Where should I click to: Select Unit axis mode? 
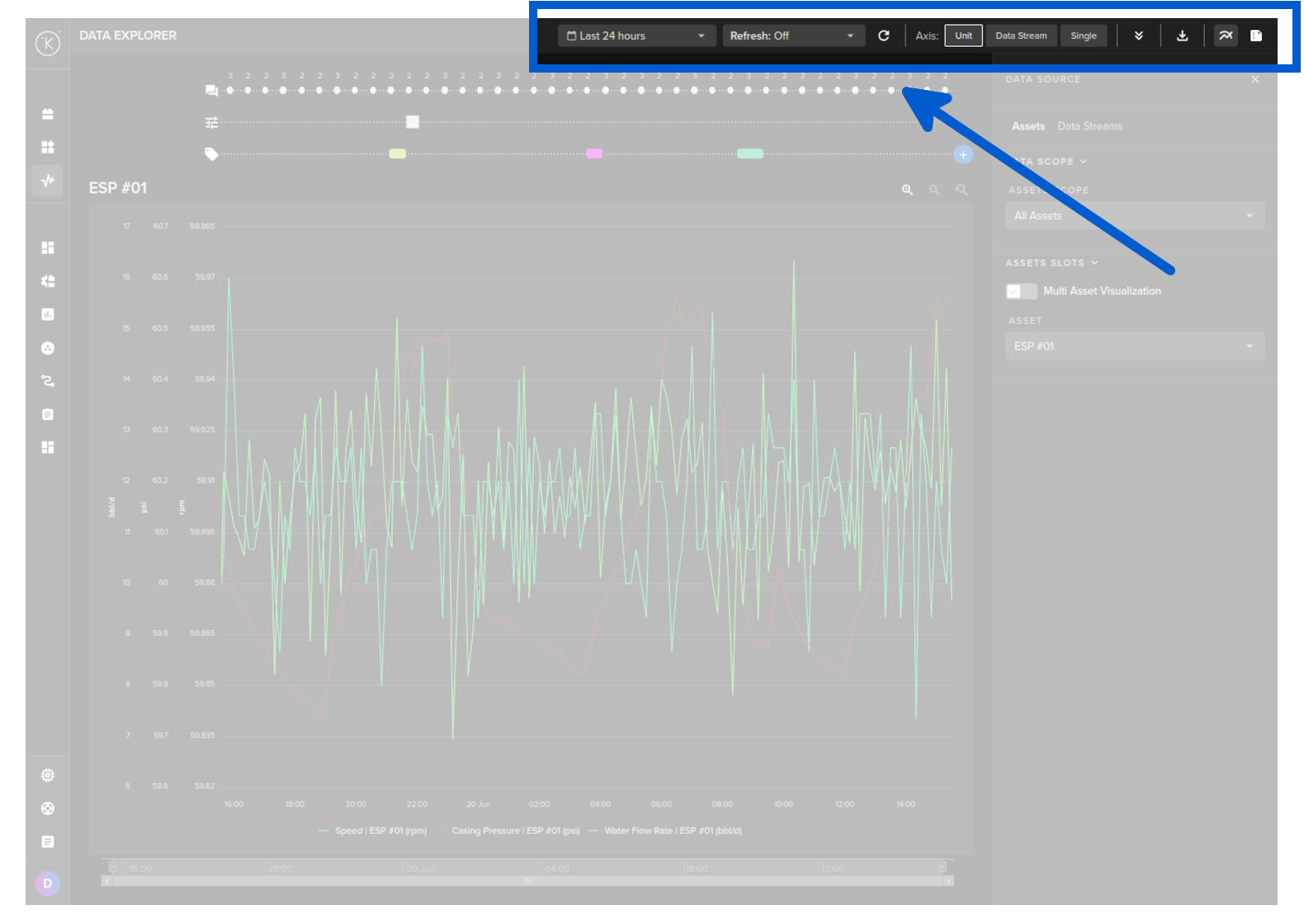(x=963, y=36)
